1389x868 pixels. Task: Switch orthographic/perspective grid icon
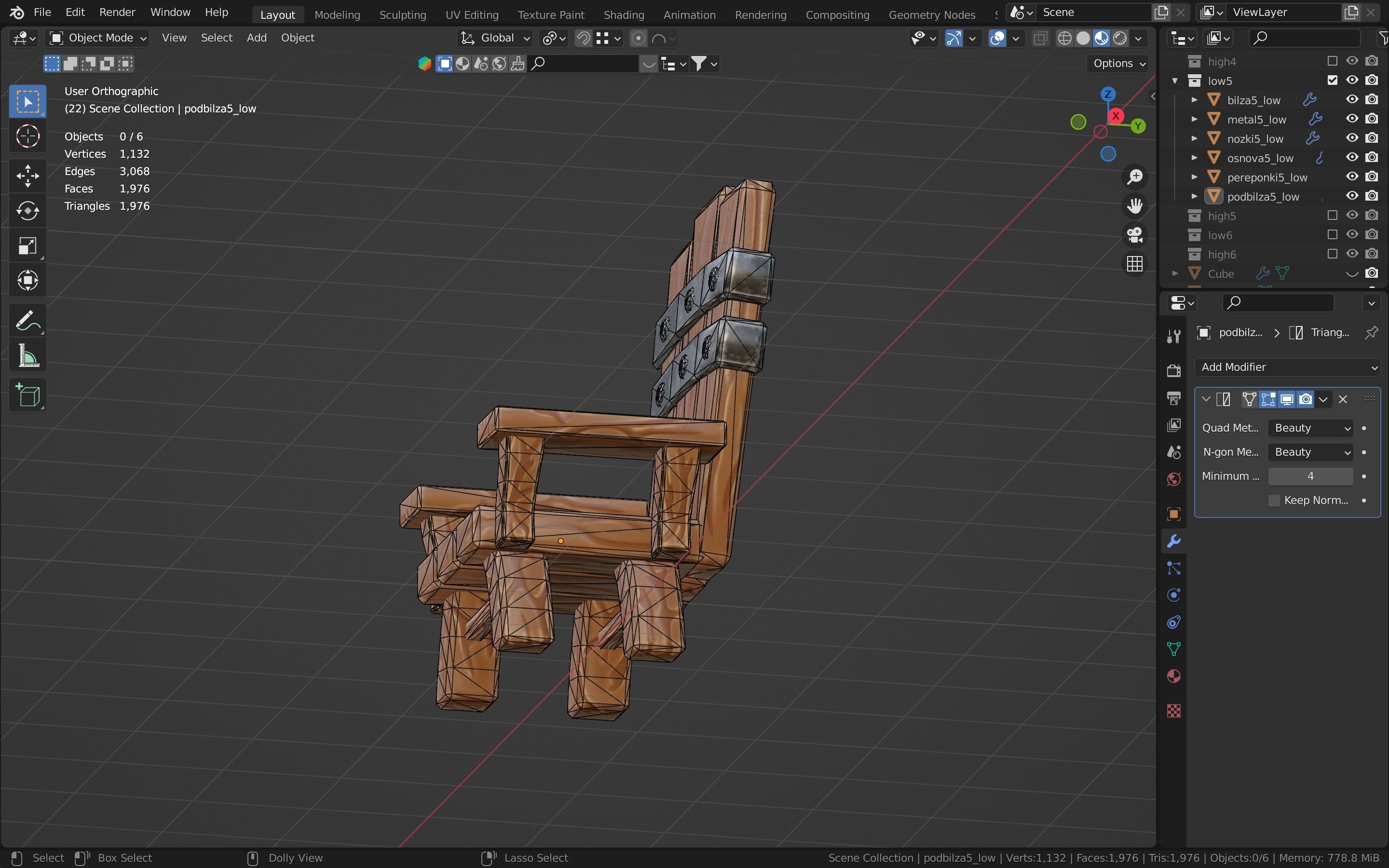(1135, 264)
